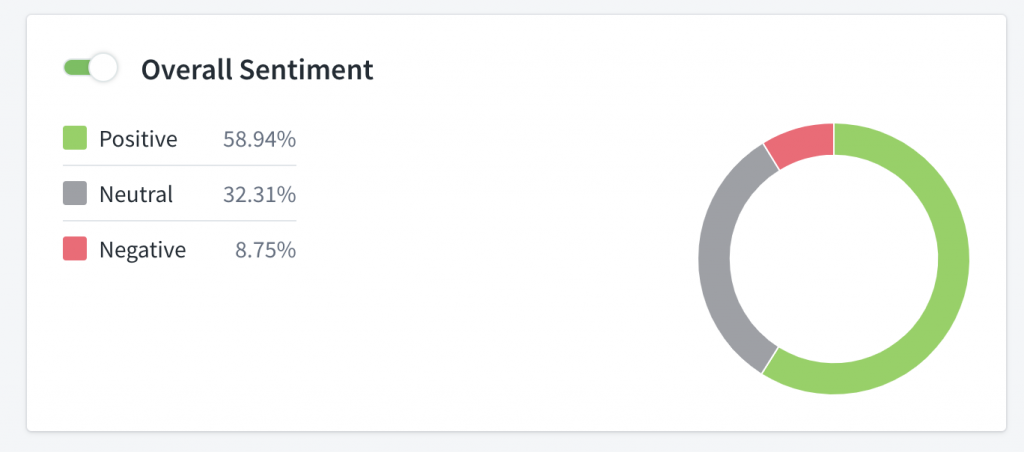
Task: Click the white knob of the sentiment toggle
Action: [x=103, y=68]
